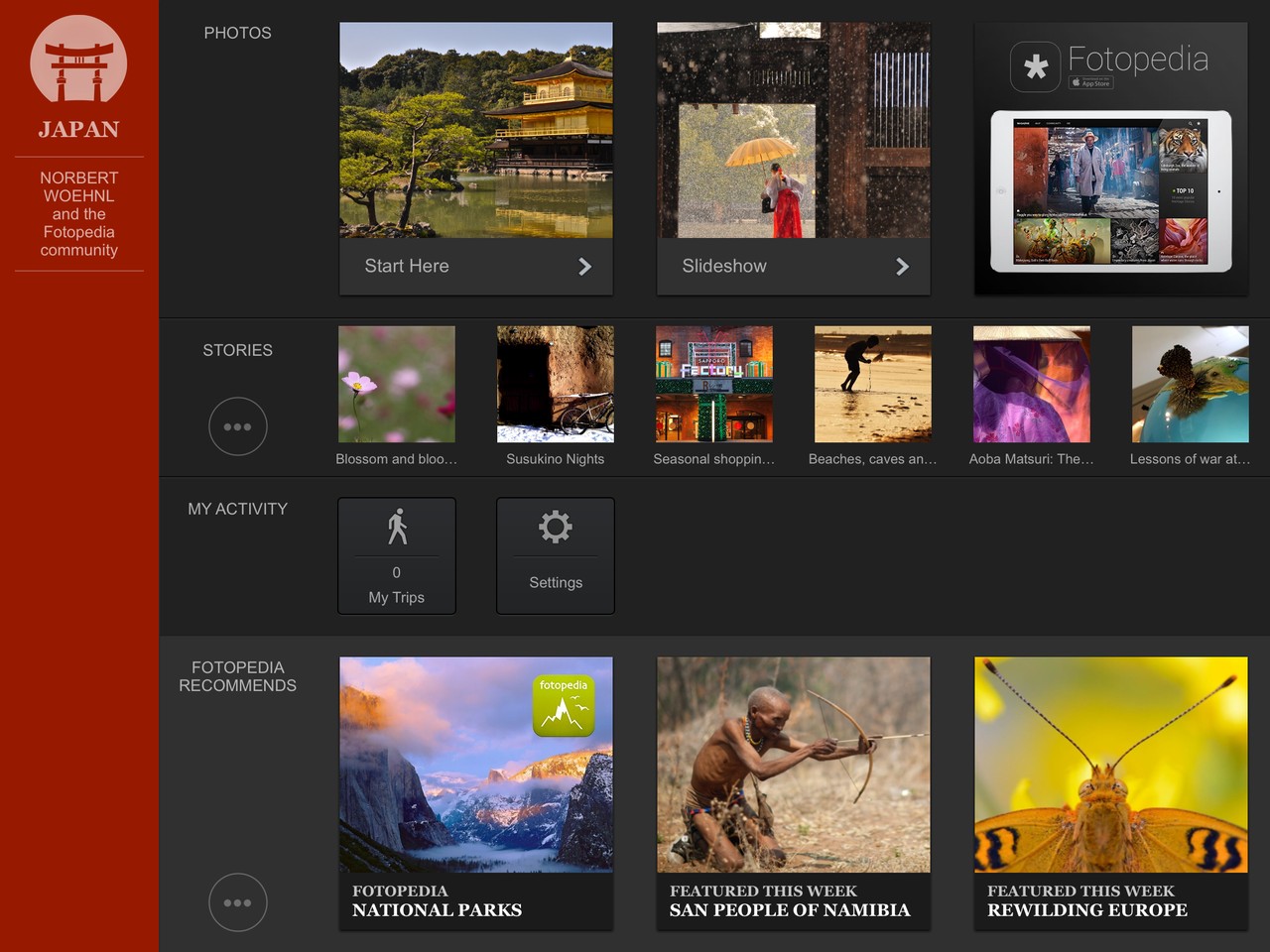Expand the Slideshow chevron arrow
The width and height of the screenshot is (1270, 952).
click(x=903, y=266)
